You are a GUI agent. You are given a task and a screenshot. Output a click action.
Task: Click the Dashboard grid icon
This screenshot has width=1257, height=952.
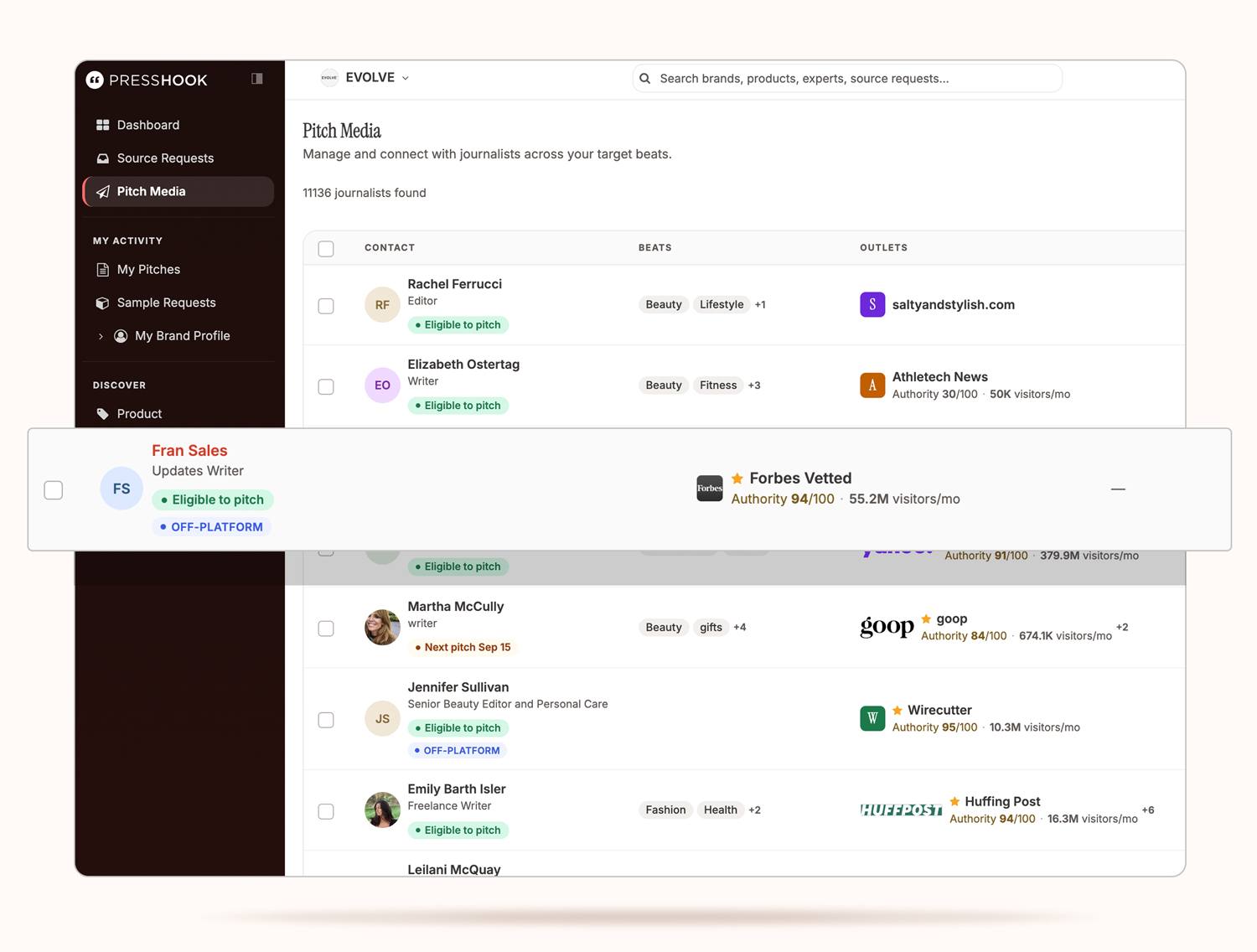(x=103, y=125)
